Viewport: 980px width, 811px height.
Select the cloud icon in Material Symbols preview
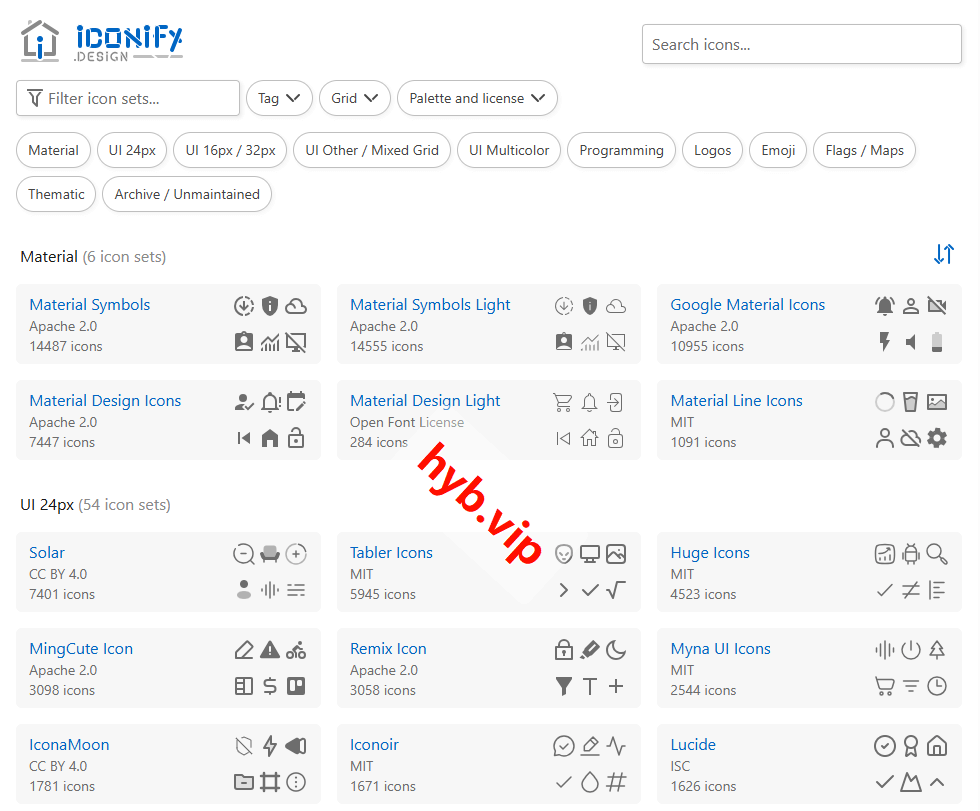[x=296, y=305]
